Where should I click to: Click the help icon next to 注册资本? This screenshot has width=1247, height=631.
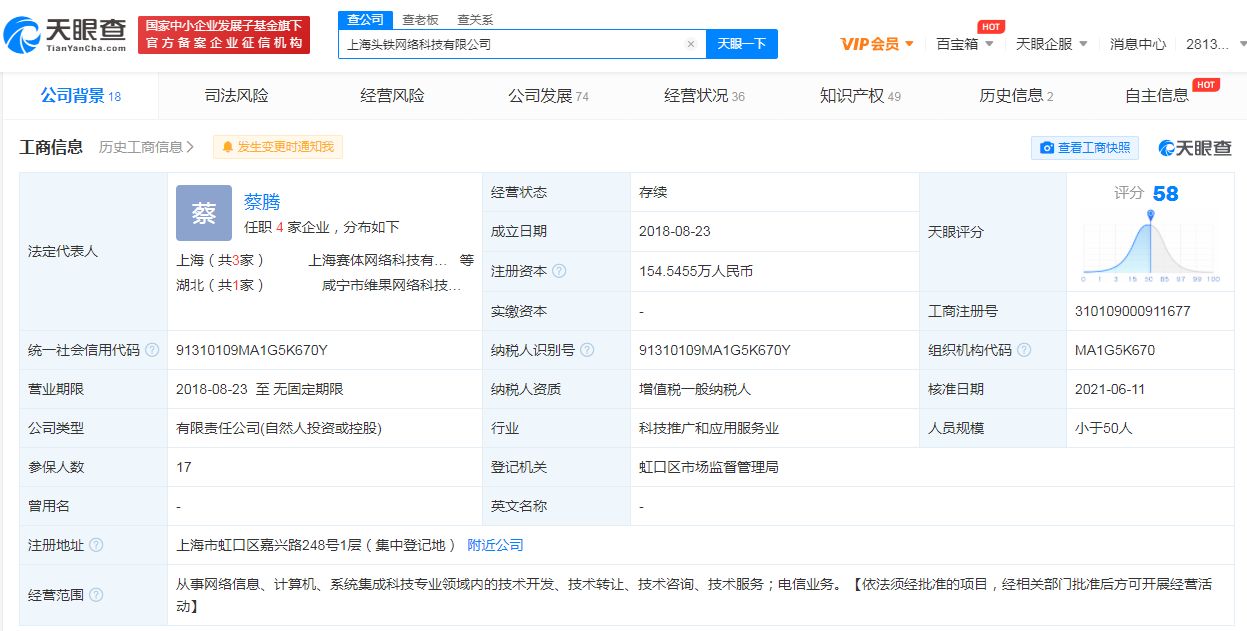coord(559,271)
